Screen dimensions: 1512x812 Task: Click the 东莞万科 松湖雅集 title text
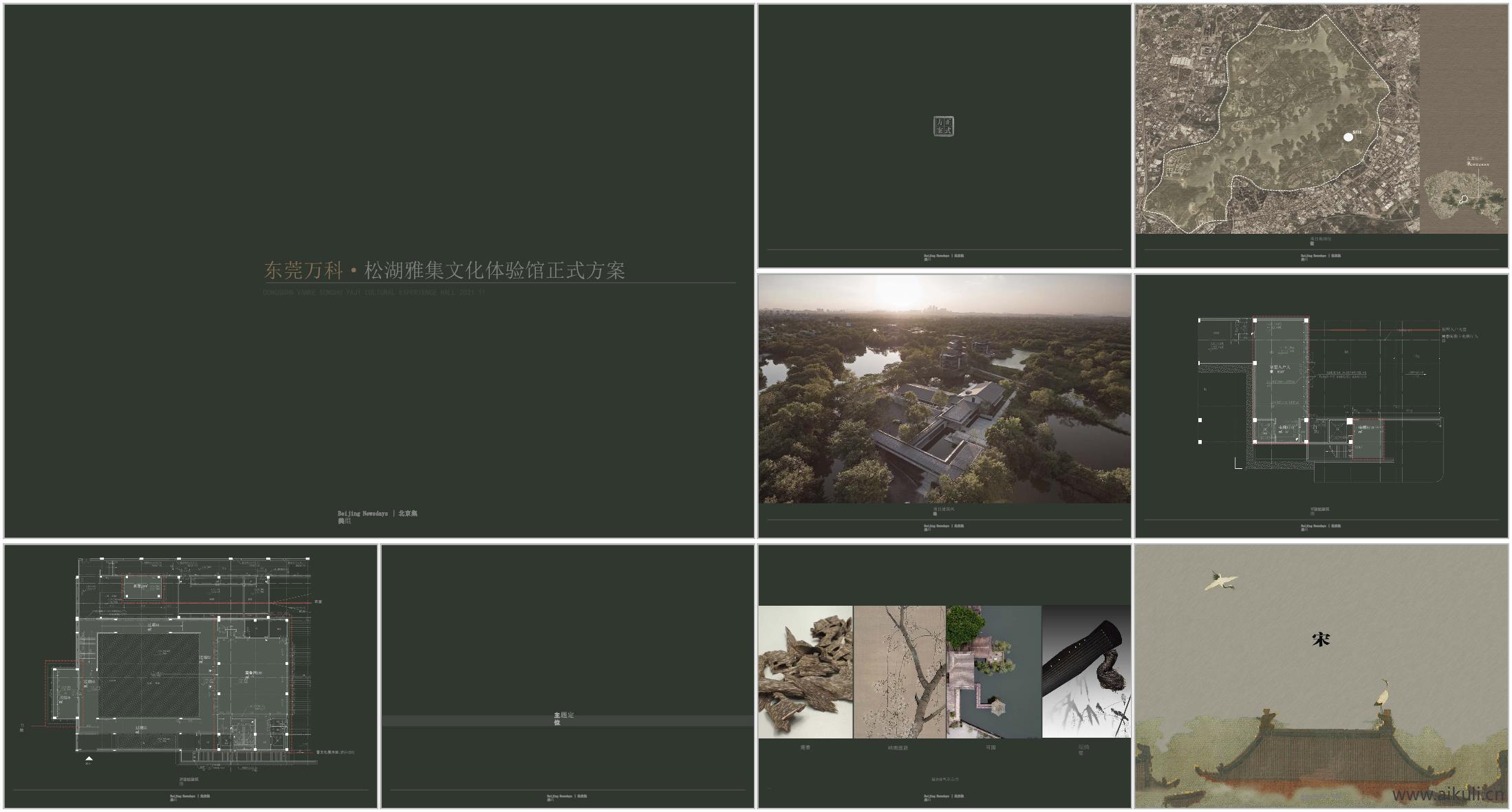point(444,270)
